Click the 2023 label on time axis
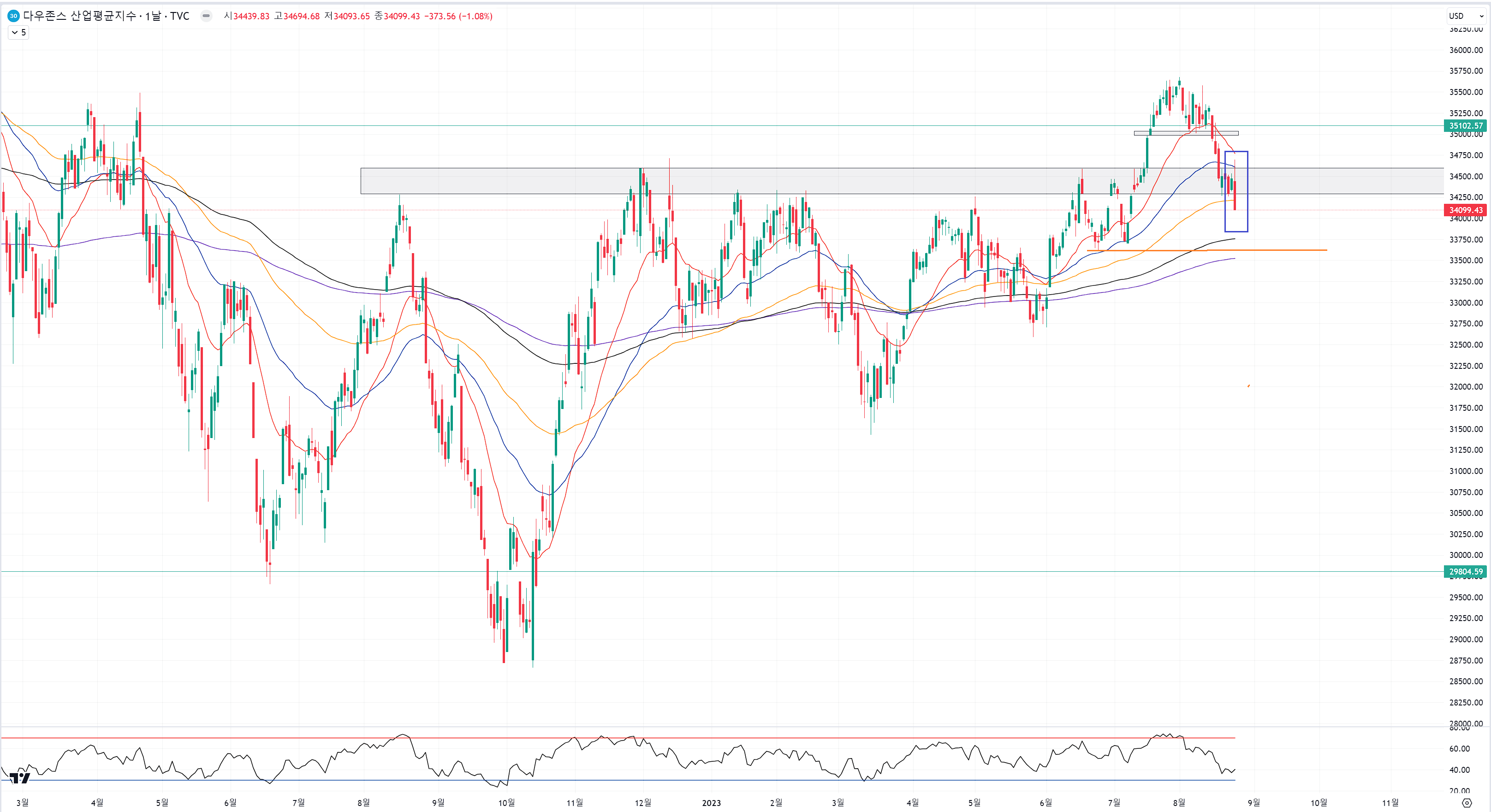The height and width of the screenshot is (812, 1491). 711,803
